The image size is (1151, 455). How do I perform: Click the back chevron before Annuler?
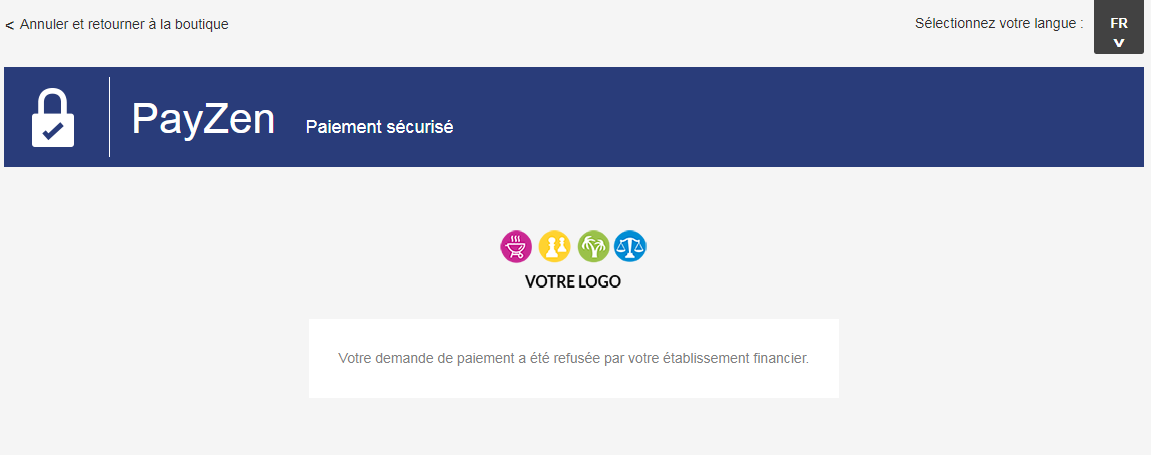coord(10,26)
